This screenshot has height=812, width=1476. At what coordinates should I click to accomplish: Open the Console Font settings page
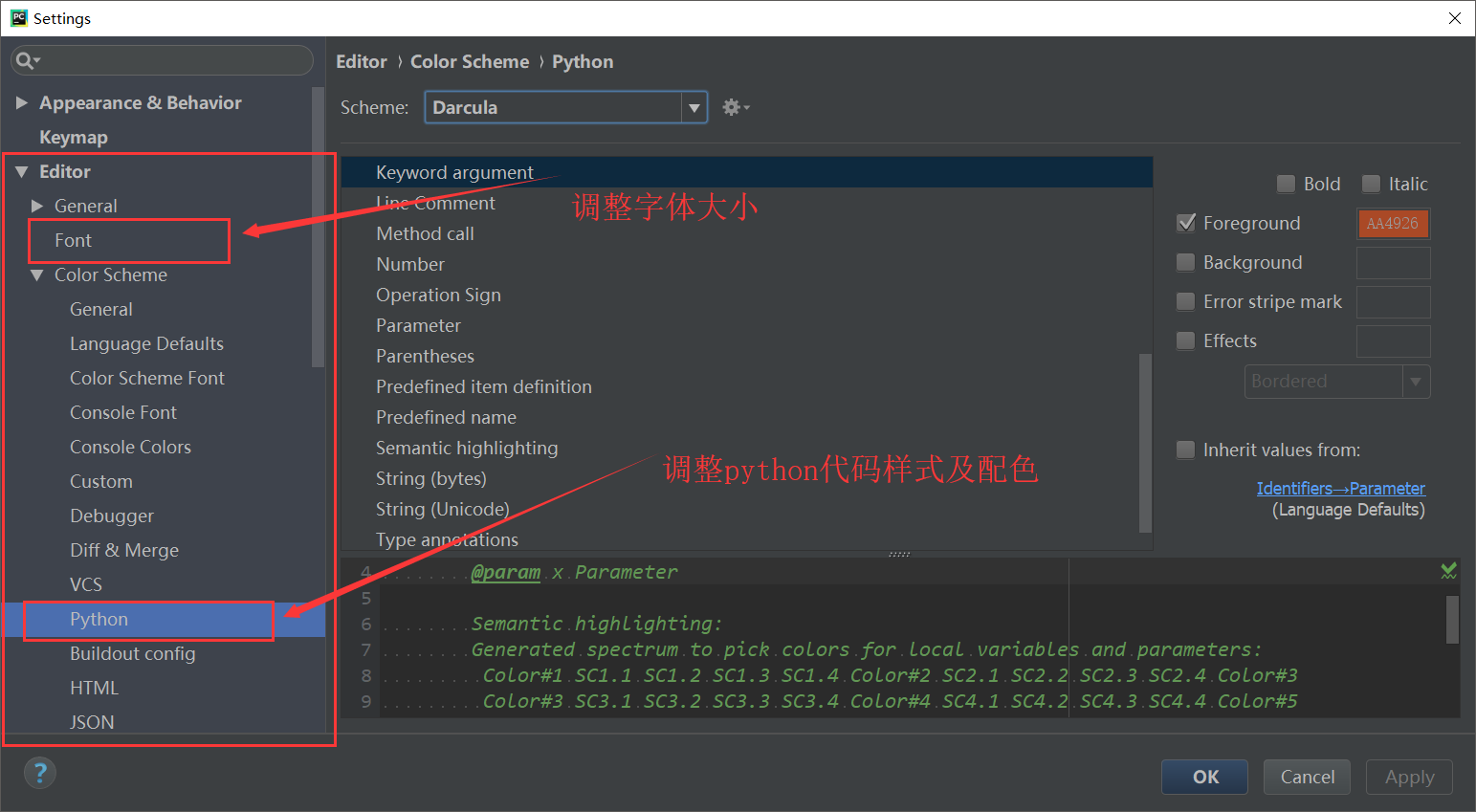click(x=123, y=412)
